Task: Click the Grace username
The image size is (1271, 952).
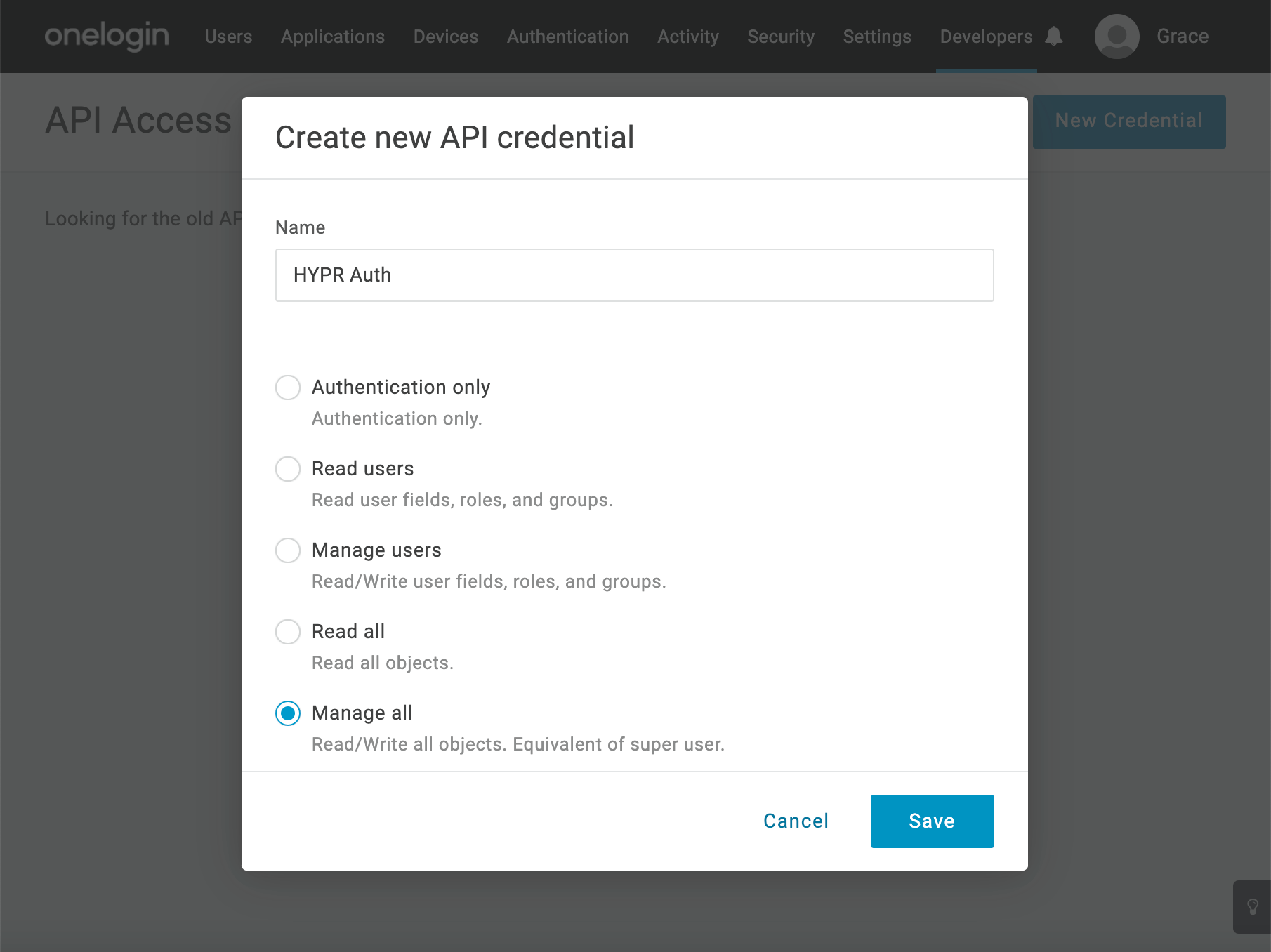Action: pos(1183,37)
